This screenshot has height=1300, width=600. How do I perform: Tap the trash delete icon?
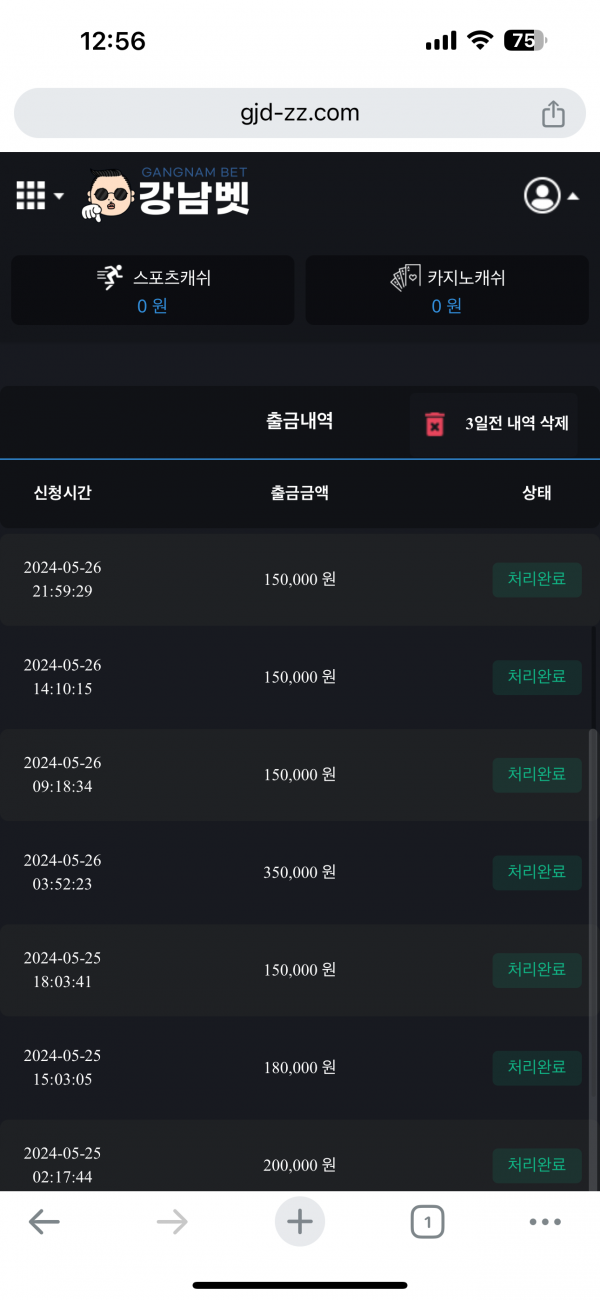[435, 424]
